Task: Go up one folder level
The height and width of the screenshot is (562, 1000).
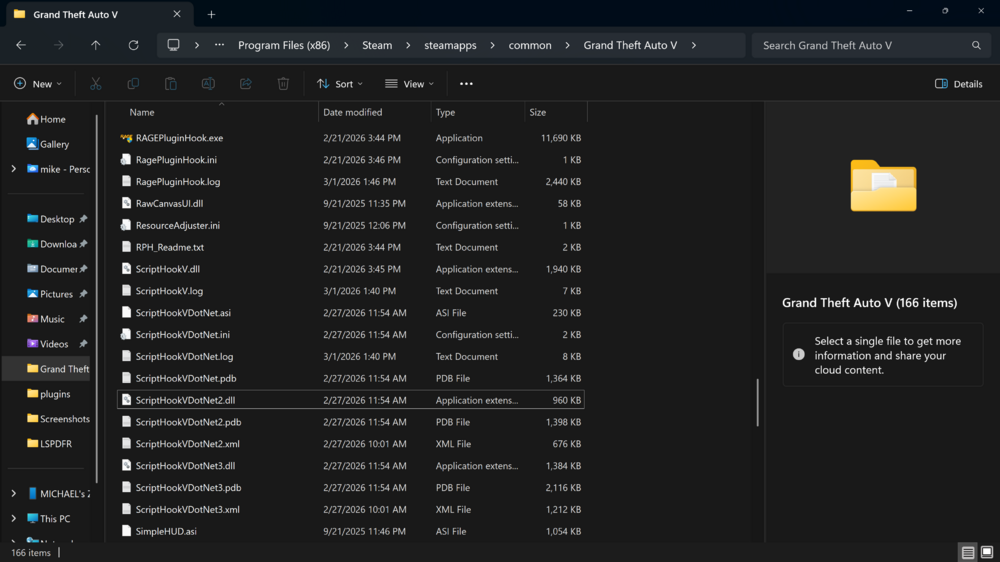Action: pyautogui.click(x=96, y=45)
